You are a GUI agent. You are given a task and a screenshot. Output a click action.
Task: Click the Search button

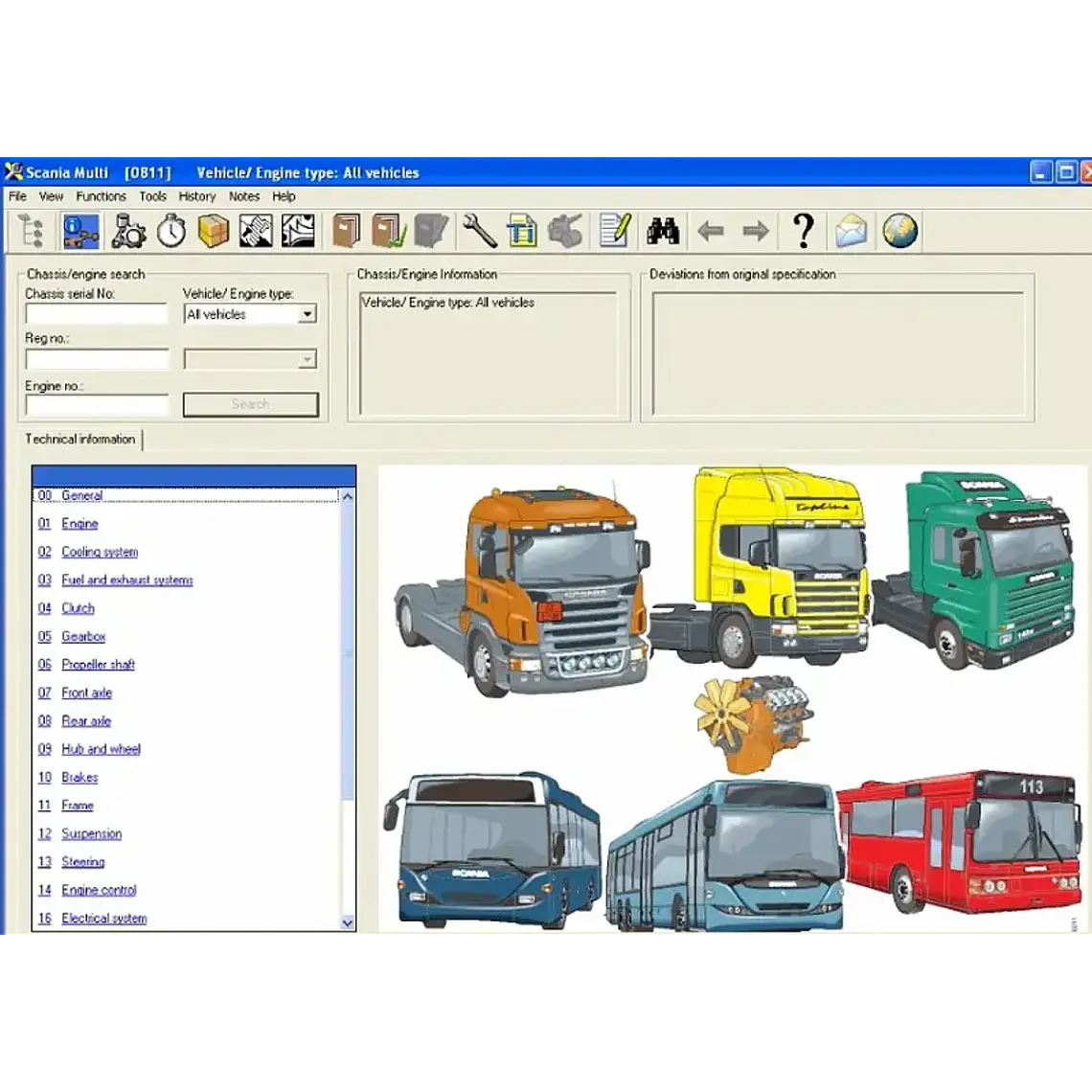(251, 404)
